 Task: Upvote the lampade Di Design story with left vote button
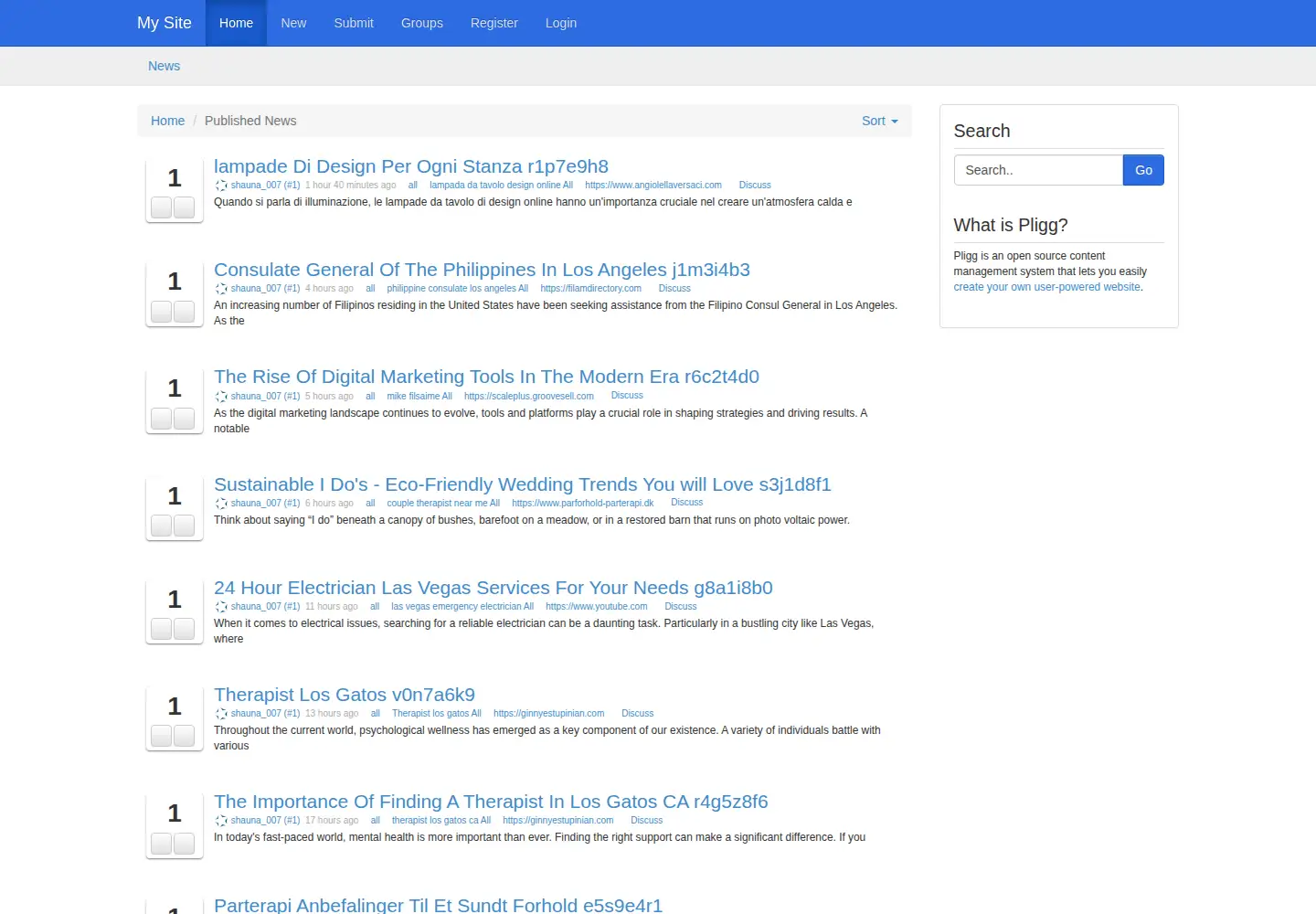(162, 207)
